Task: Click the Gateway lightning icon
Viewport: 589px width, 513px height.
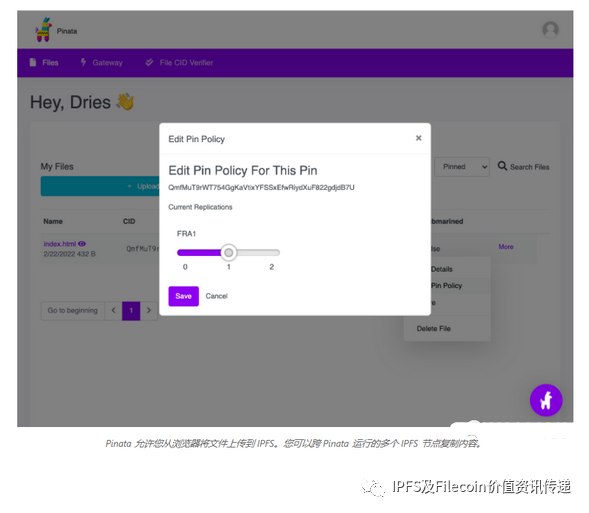Action: [x=83, y=62]
